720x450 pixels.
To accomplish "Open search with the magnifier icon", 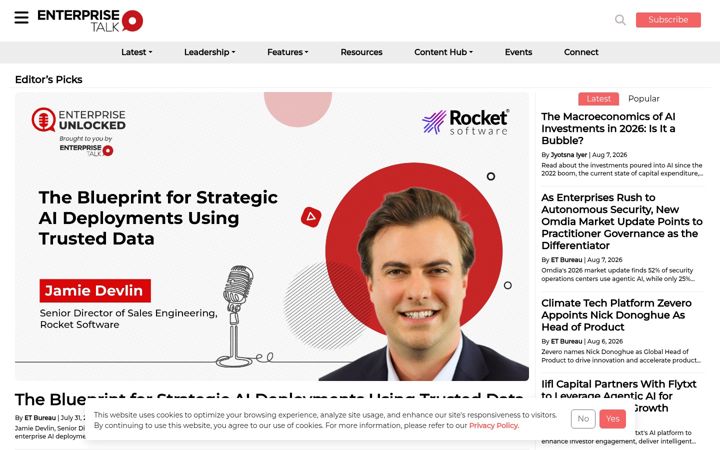I will coord(620,20).
